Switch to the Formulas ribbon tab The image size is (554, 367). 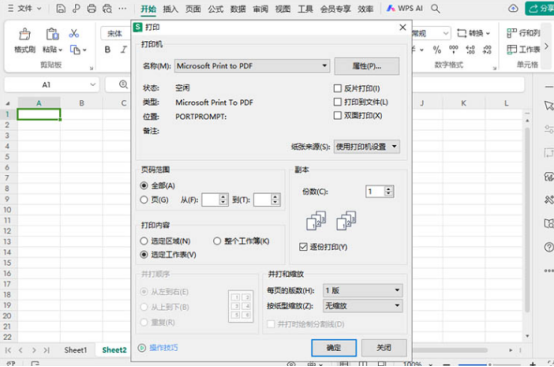[x=216, y=9]
